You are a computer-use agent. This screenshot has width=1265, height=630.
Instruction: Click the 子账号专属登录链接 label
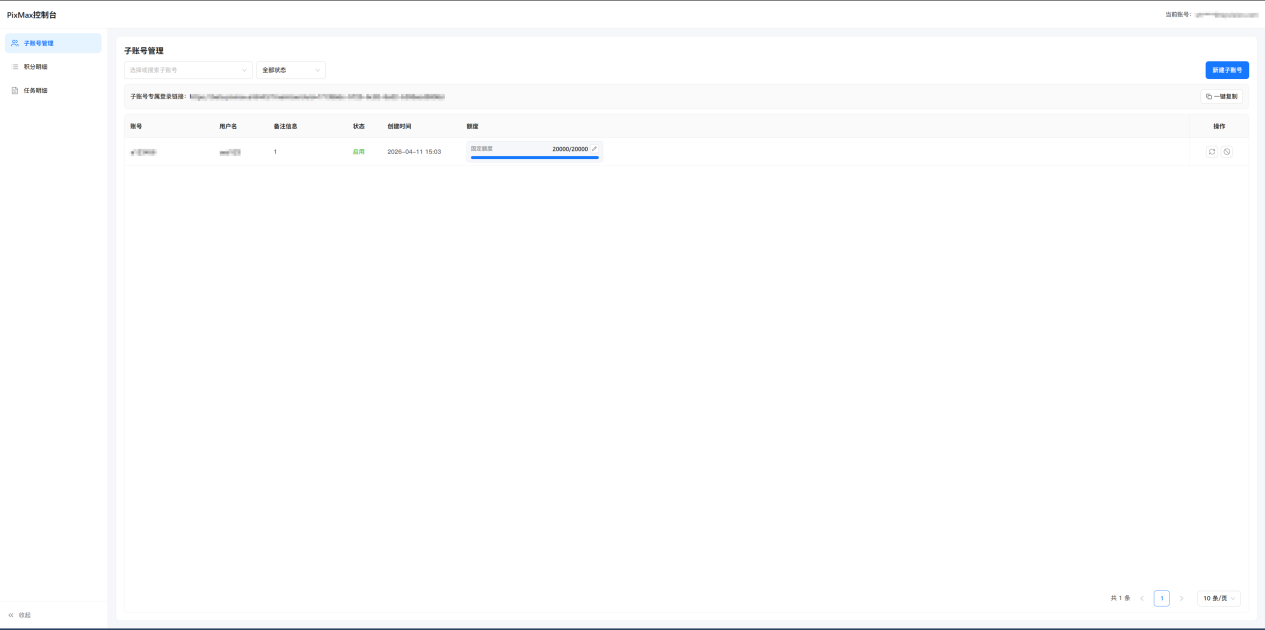[x=157, y=97]
